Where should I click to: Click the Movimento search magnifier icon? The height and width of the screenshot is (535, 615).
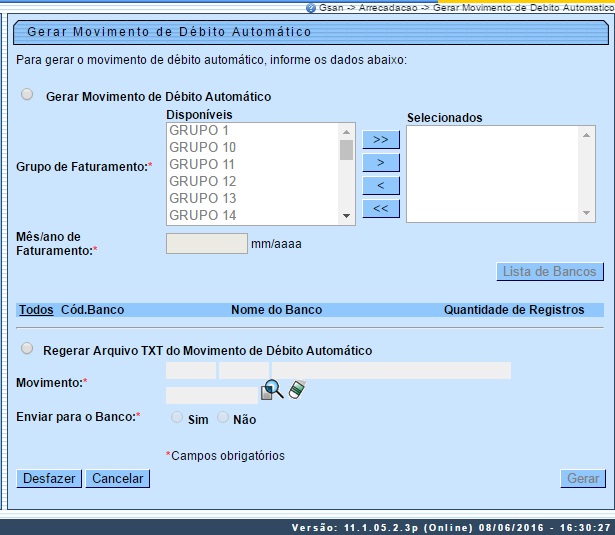(x=272, y=391)
